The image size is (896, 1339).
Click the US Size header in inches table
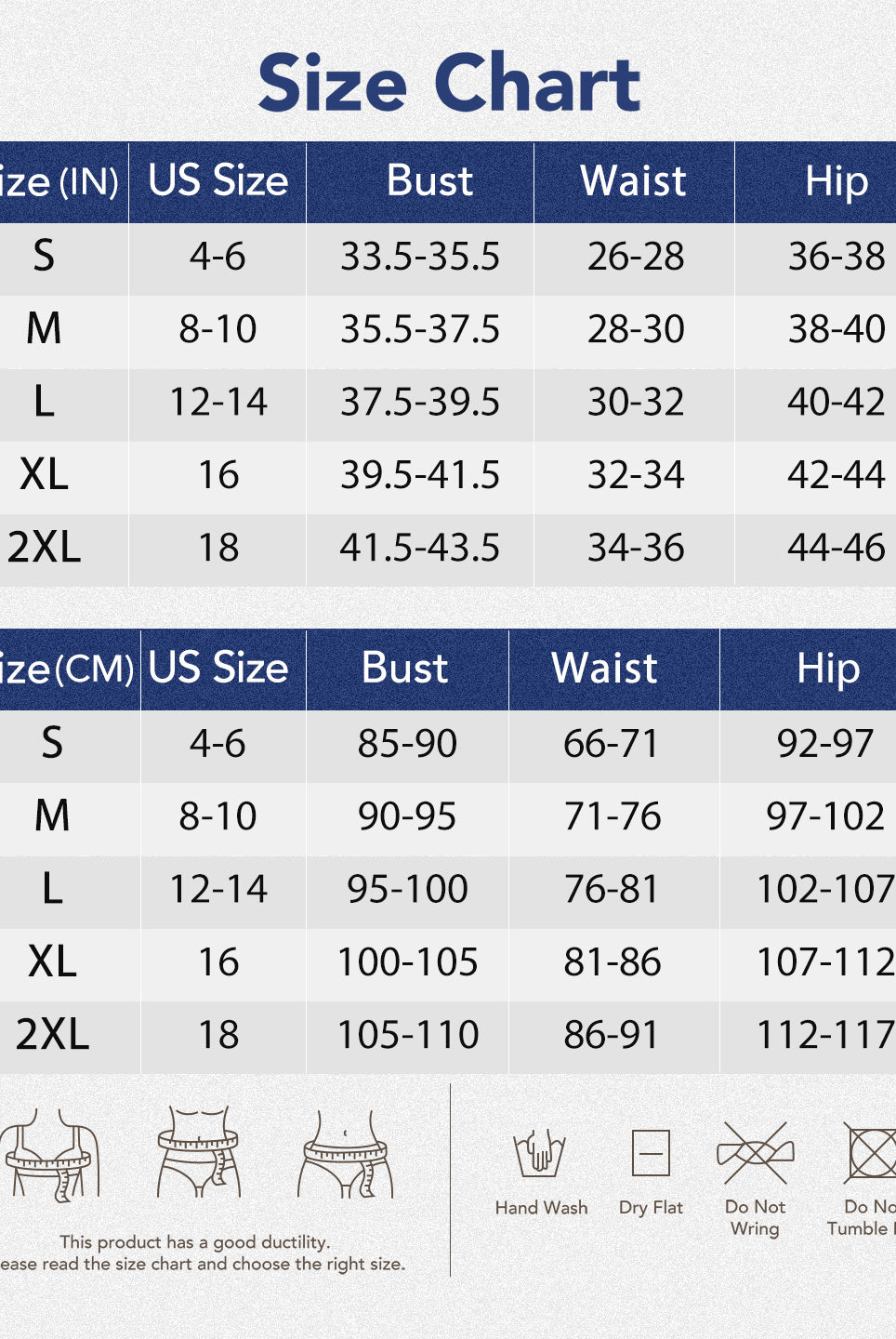pos(218,181)
